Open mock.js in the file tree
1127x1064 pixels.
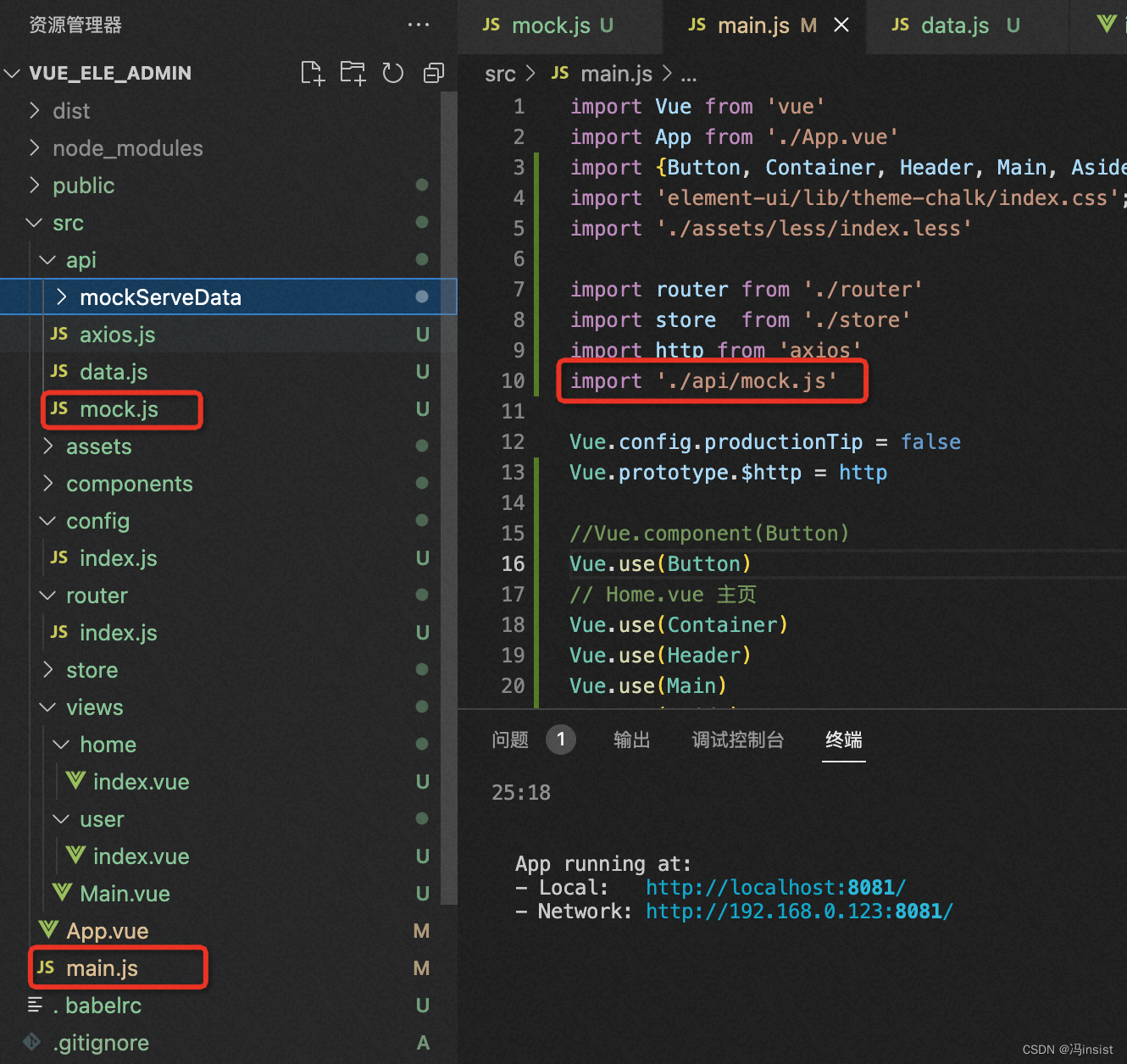click(229, 409)
